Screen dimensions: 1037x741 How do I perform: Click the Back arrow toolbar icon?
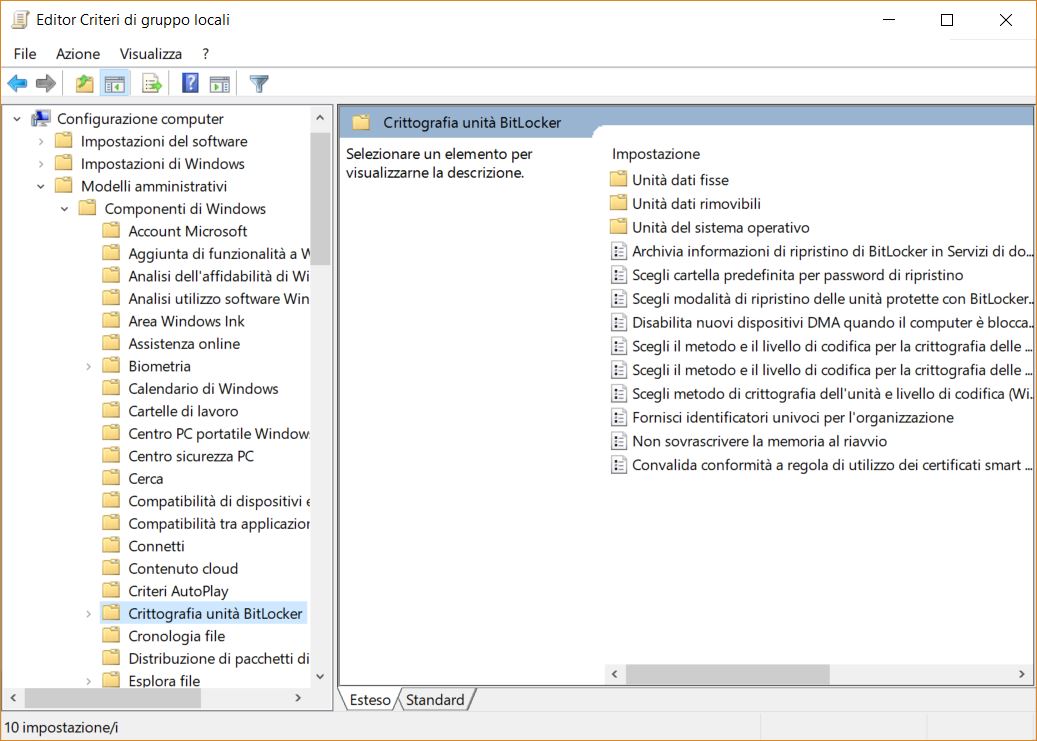coord(17,83)
